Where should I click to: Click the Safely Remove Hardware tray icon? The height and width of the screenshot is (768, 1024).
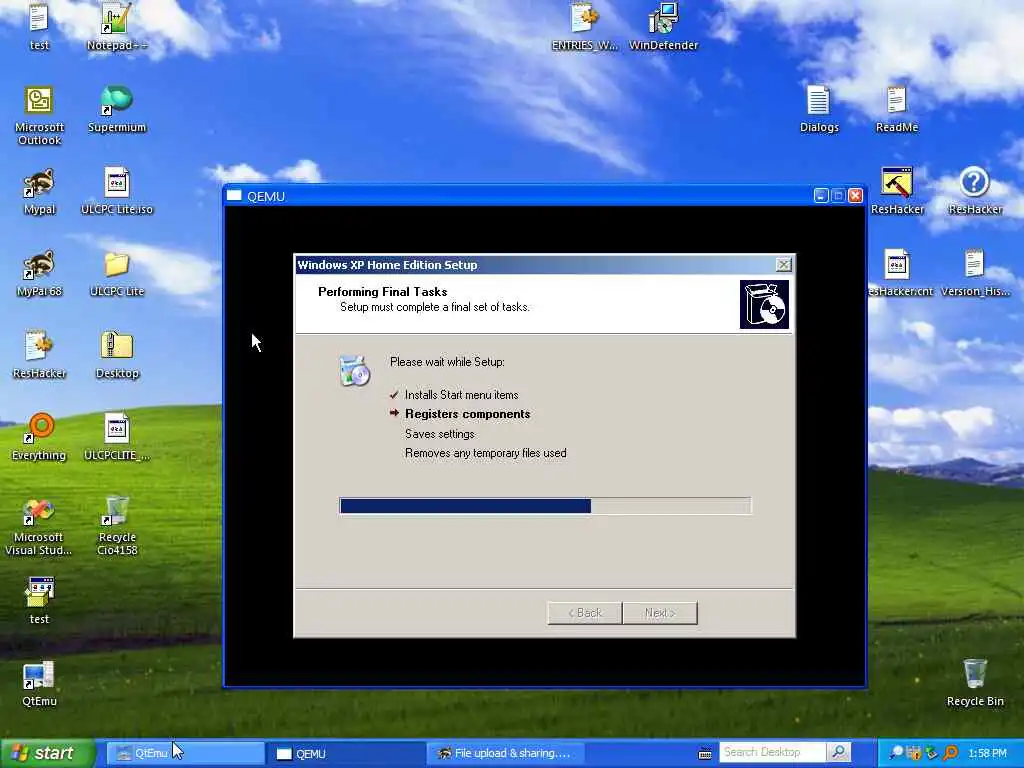933,754
